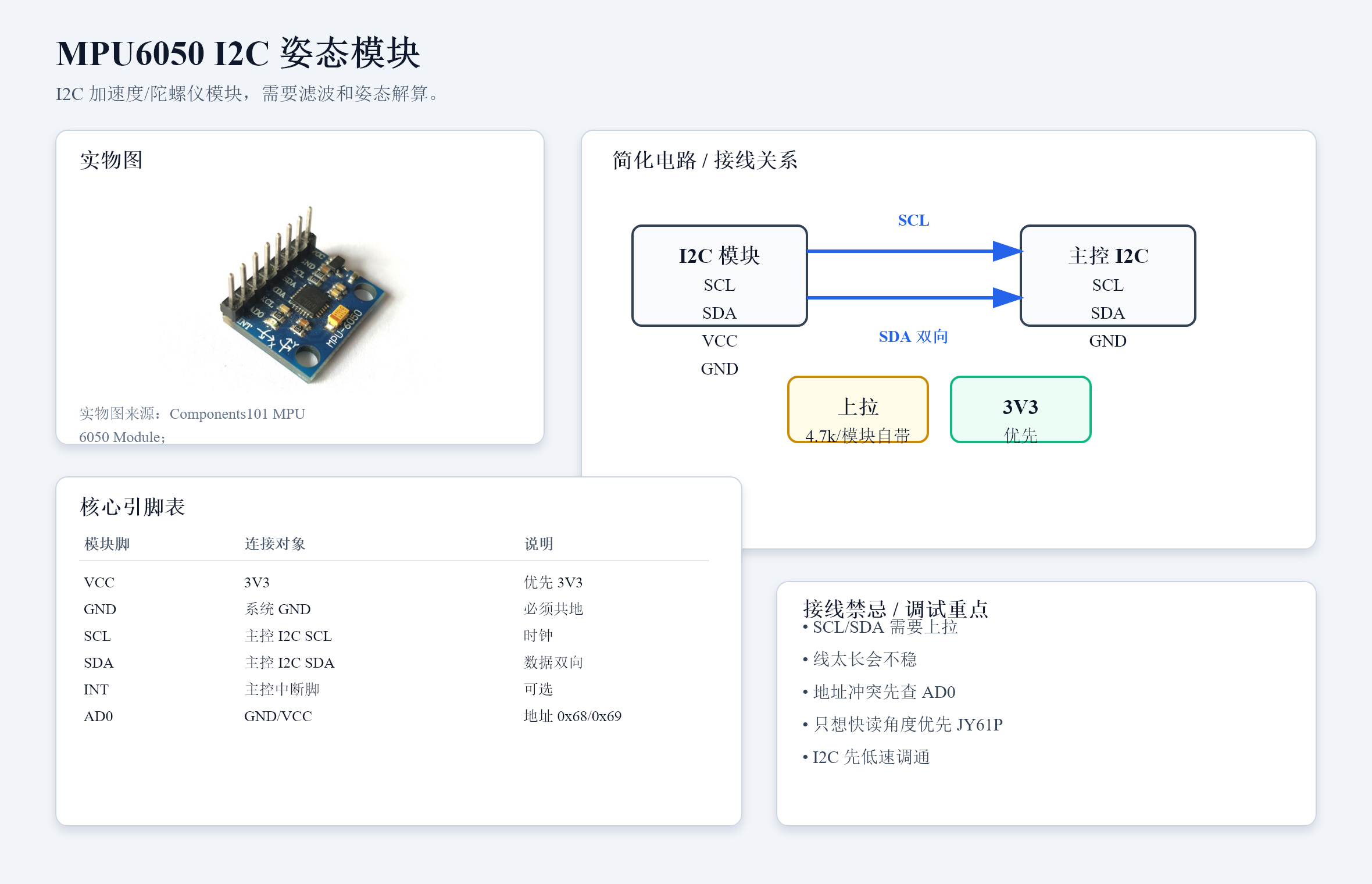Click the "优先 3V3" description cell
1372x884 pixels.
pos(553,582)
